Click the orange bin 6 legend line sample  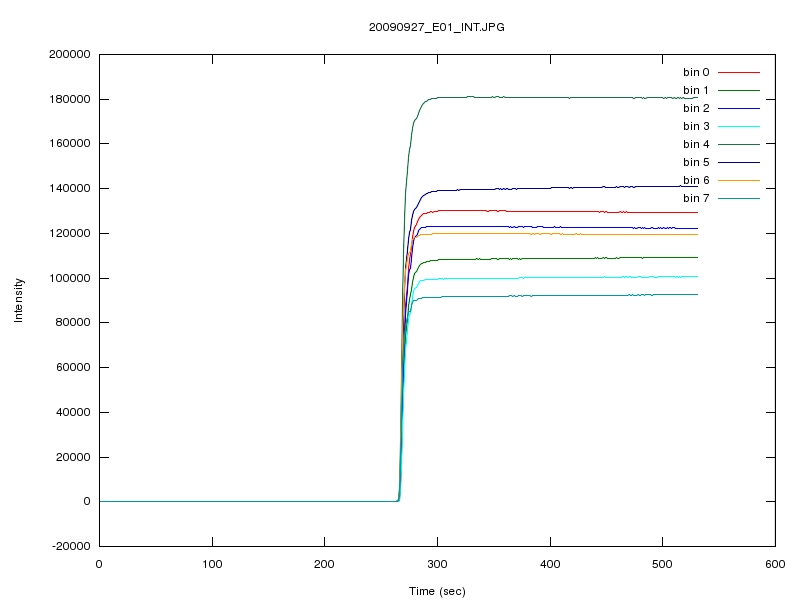coord(739,180)
